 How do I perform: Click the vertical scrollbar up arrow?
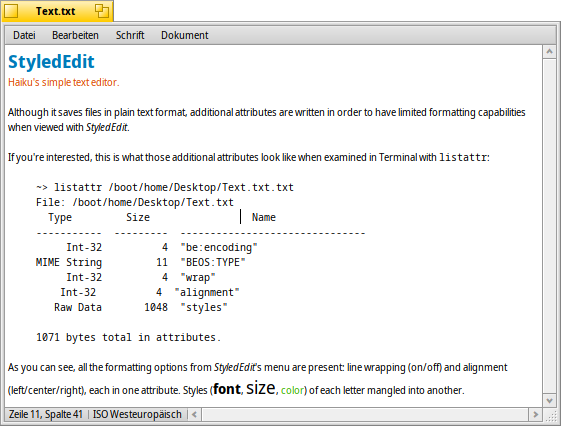549,52
